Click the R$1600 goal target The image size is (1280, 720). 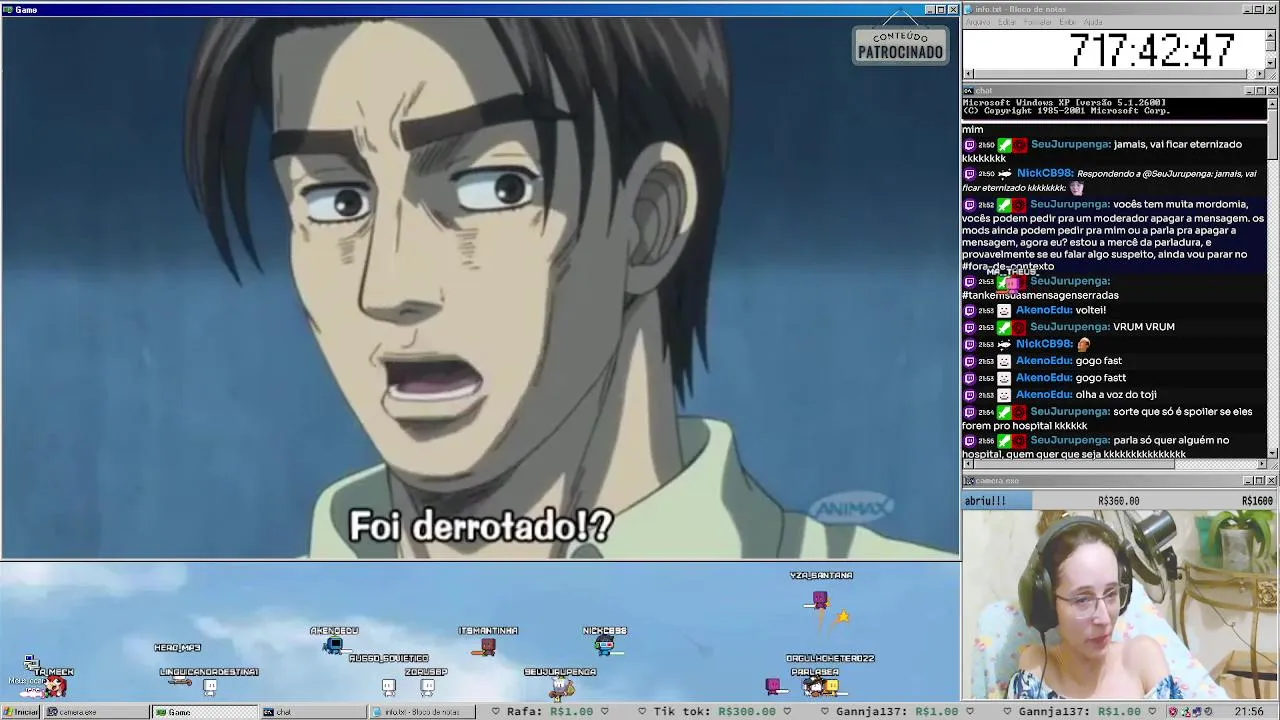(1257, 501)
